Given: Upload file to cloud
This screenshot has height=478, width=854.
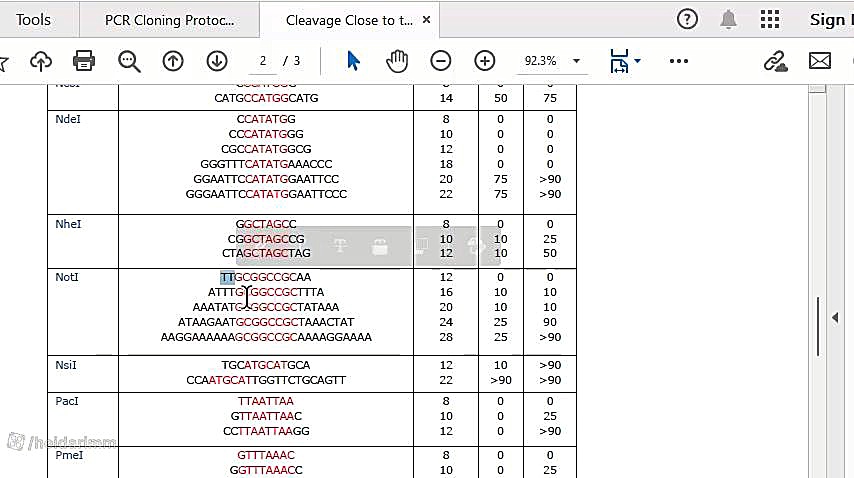Looking at the screenshot, I should 41,61.
